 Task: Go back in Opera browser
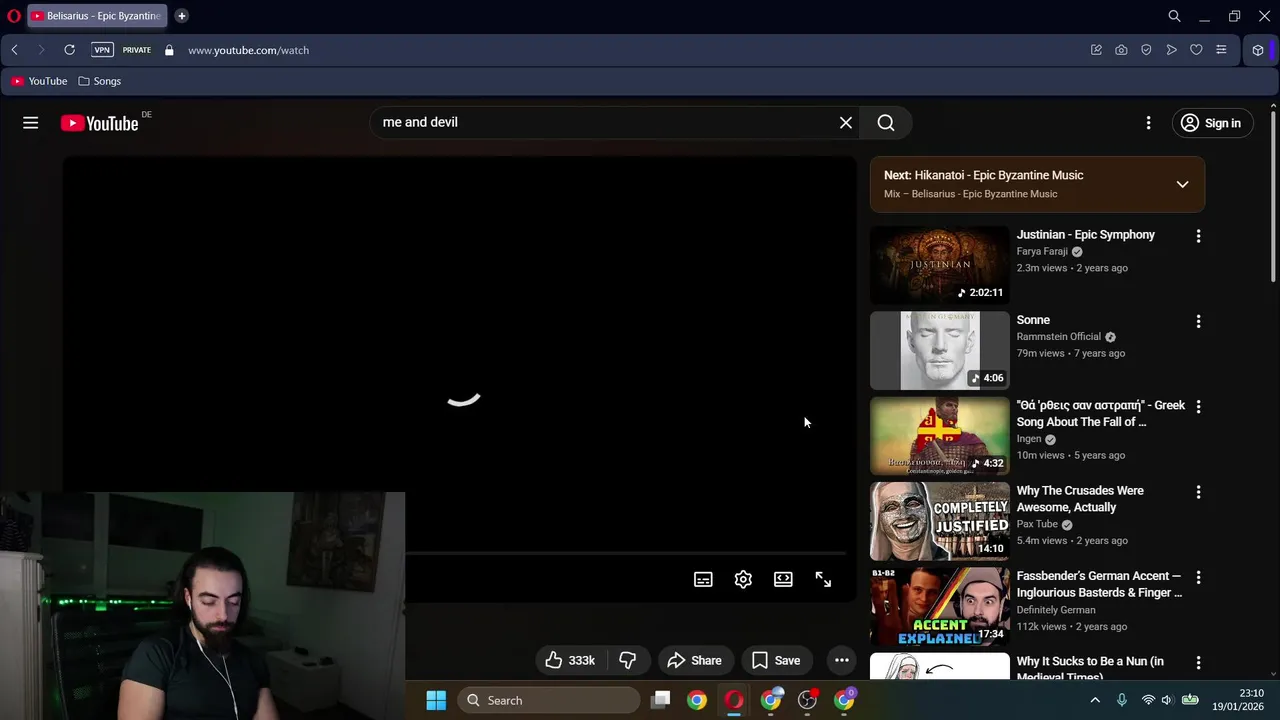[x=14, y=50]
